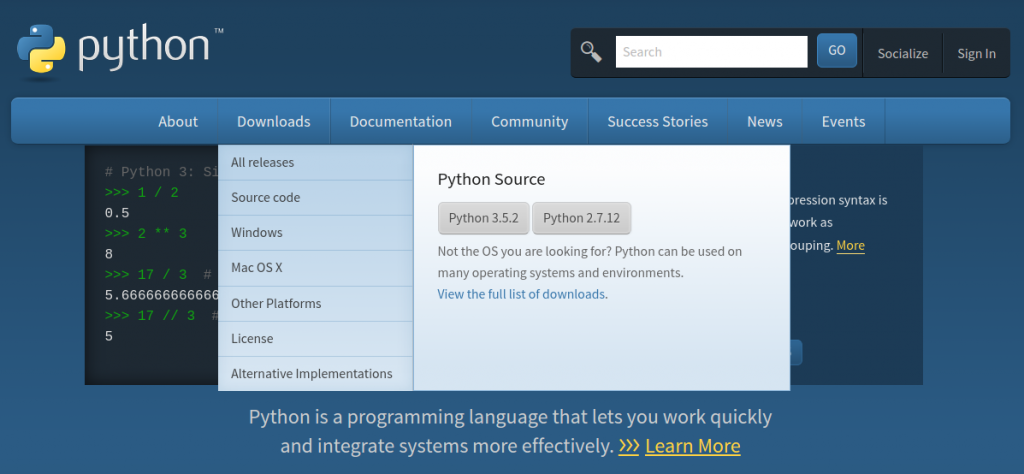Select All releases in Downloads submenu
This screenshot has height=474, width=1024.
coord(315,163)
